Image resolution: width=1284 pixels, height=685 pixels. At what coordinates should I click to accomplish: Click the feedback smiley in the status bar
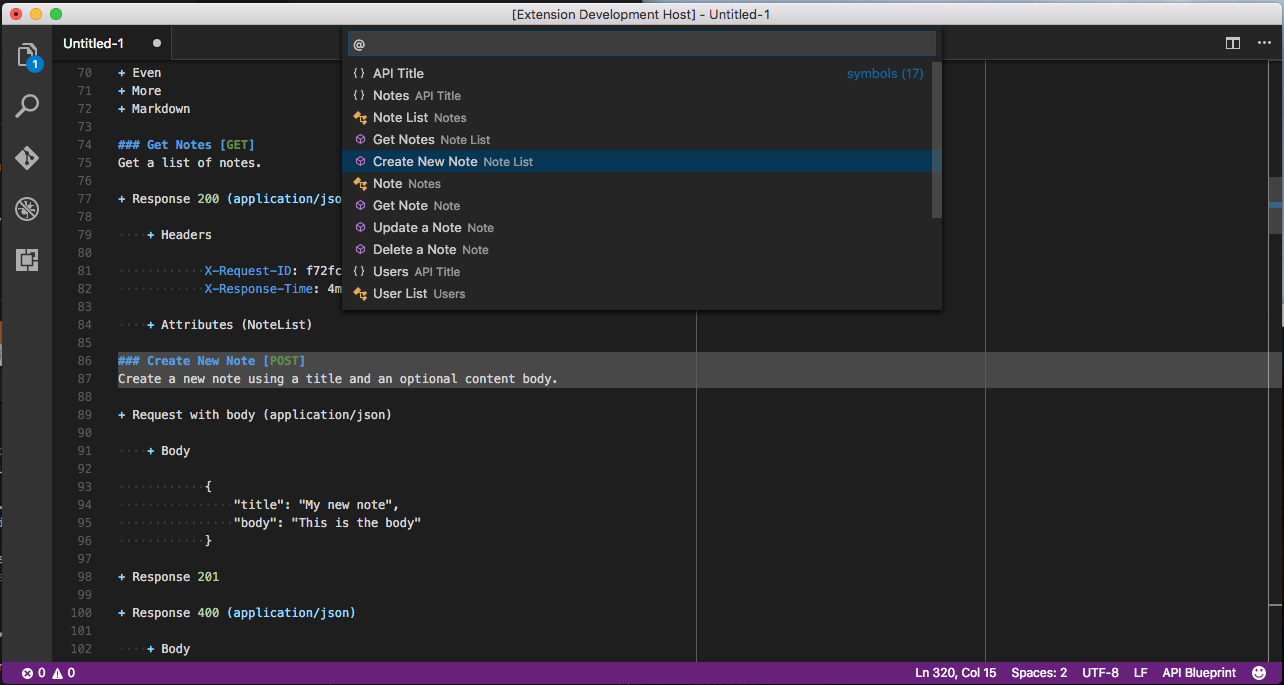coord(1259,673)
